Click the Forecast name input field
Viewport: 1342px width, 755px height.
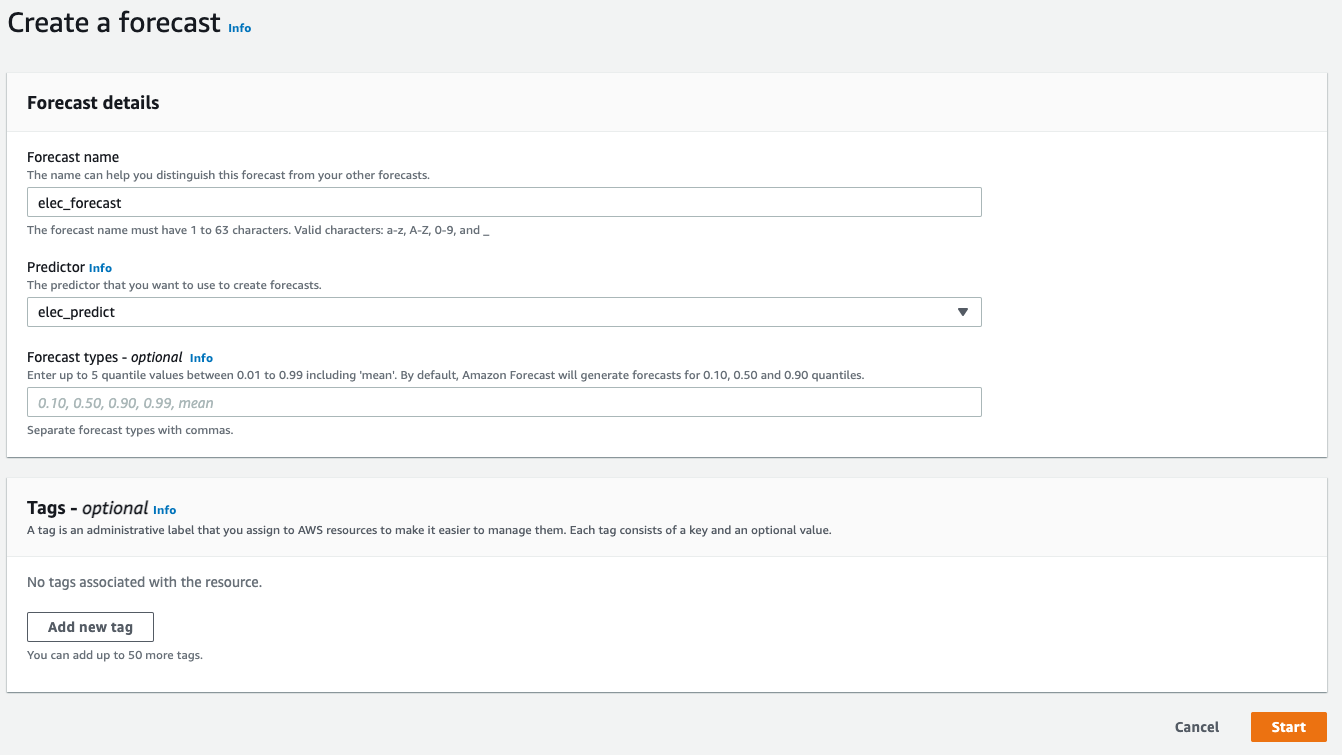point(504,203)
